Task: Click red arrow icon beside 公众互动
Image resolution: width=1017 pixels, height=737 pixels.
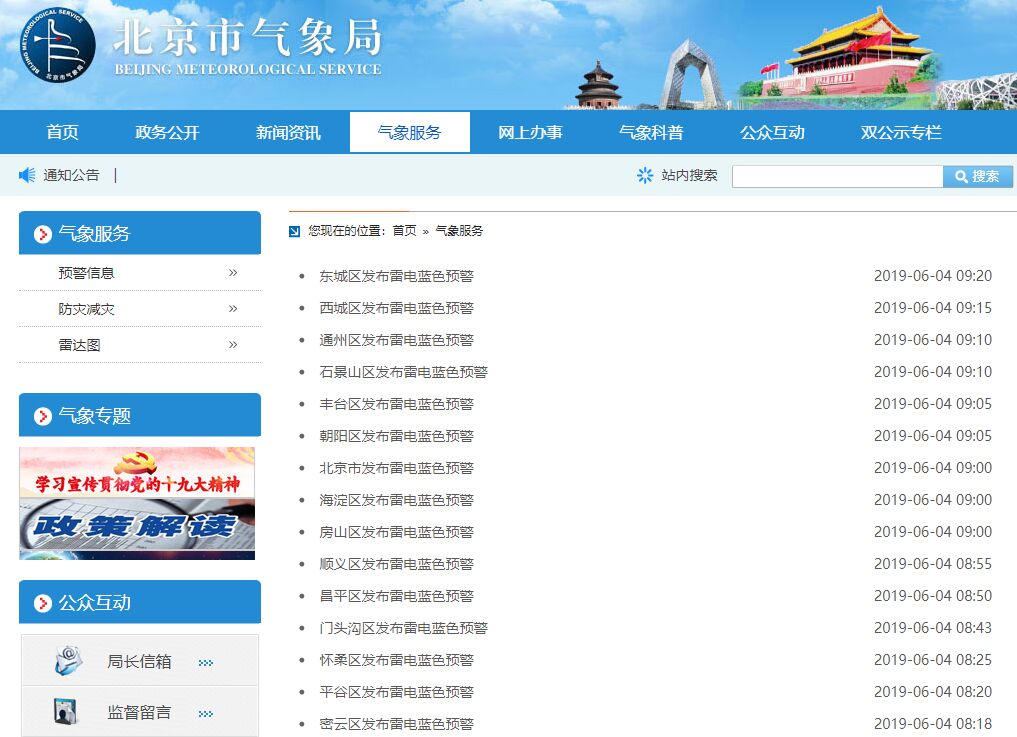Action: (42, 603)
